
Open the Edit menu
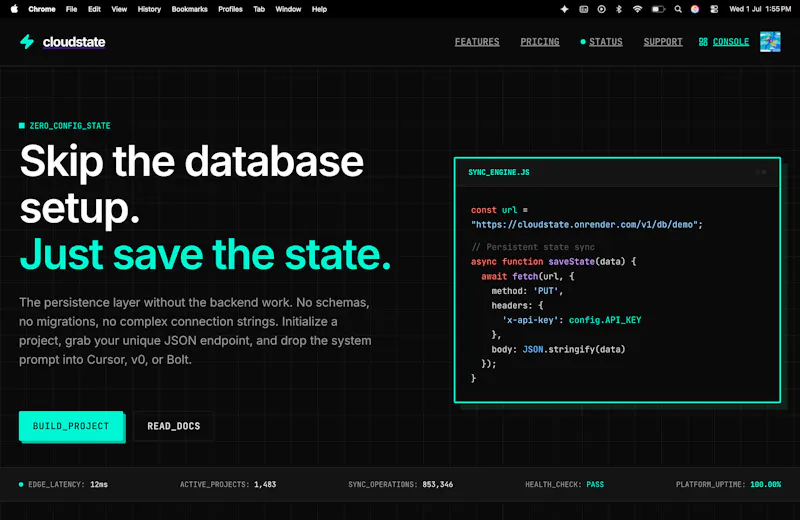94,9
